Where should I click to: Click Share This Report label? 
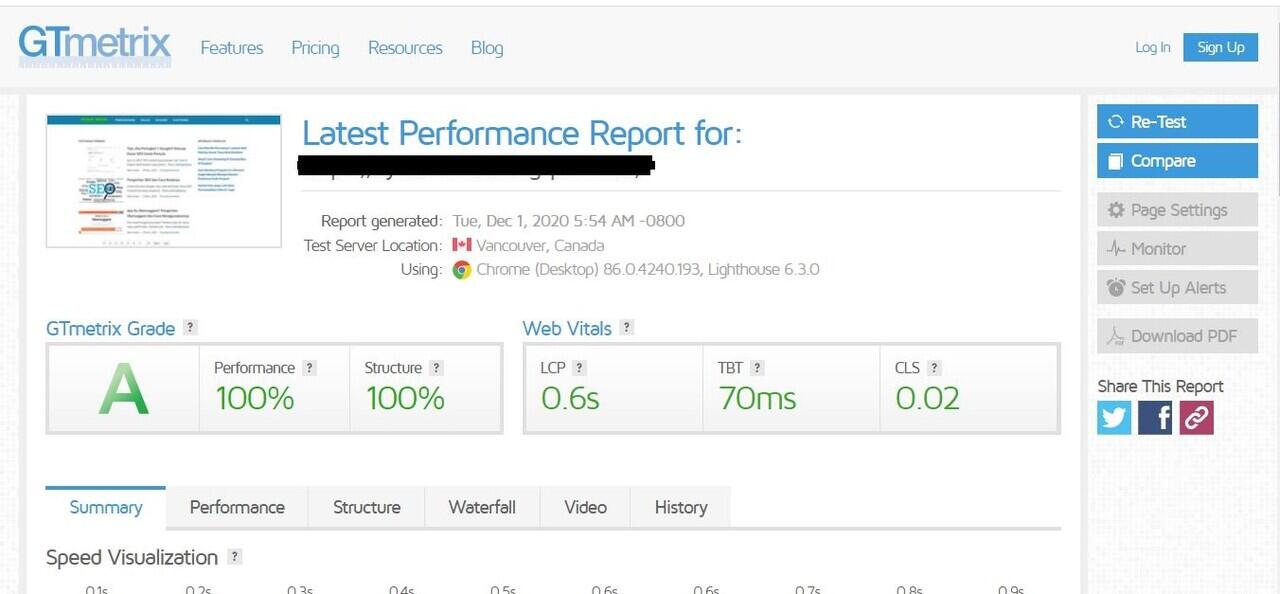pyautogui.click(x=1160, y=386)
